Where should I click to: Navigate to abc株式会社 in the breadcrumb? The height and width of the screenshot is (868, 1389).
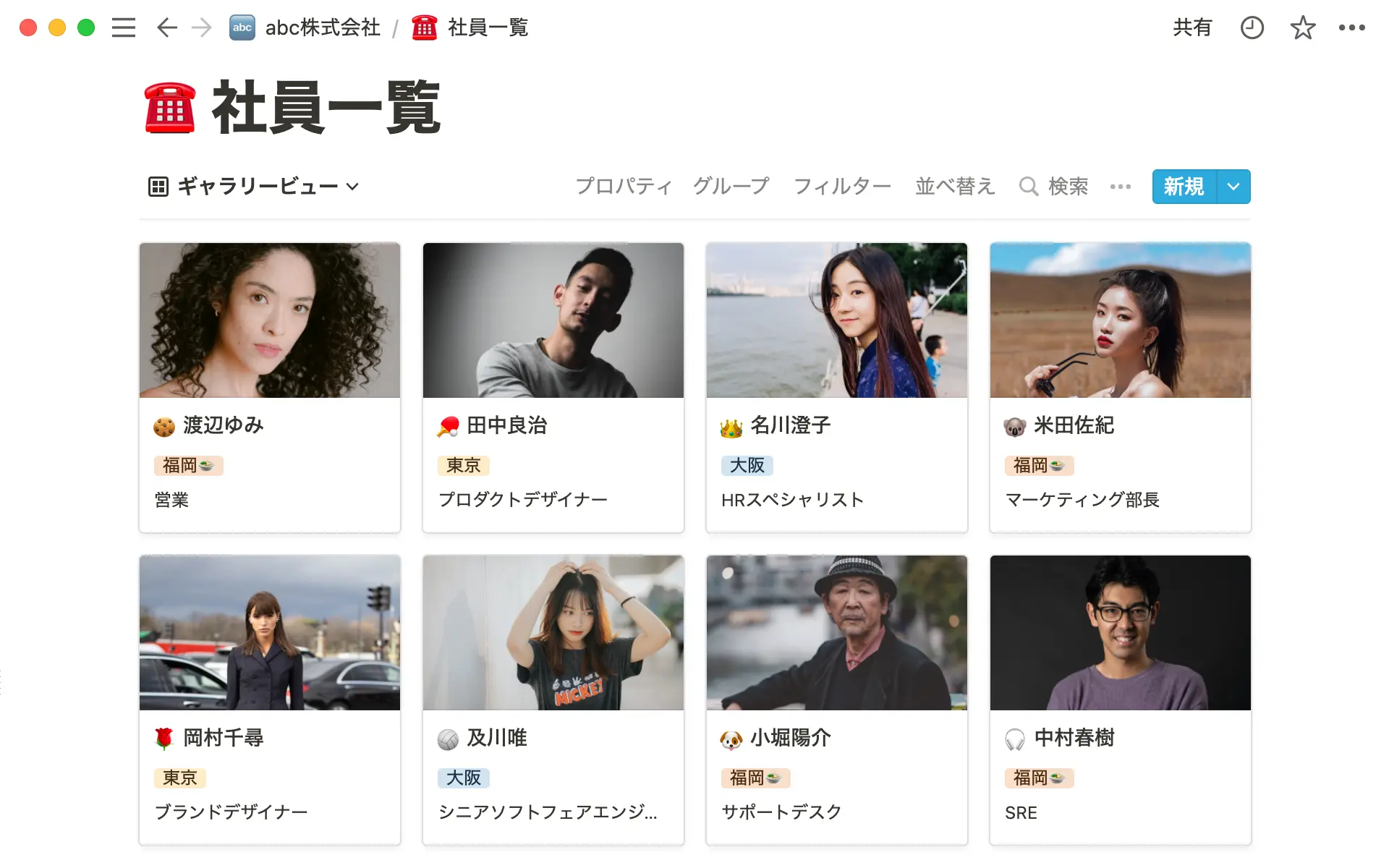pyautogui.click(x=321, y=27)
